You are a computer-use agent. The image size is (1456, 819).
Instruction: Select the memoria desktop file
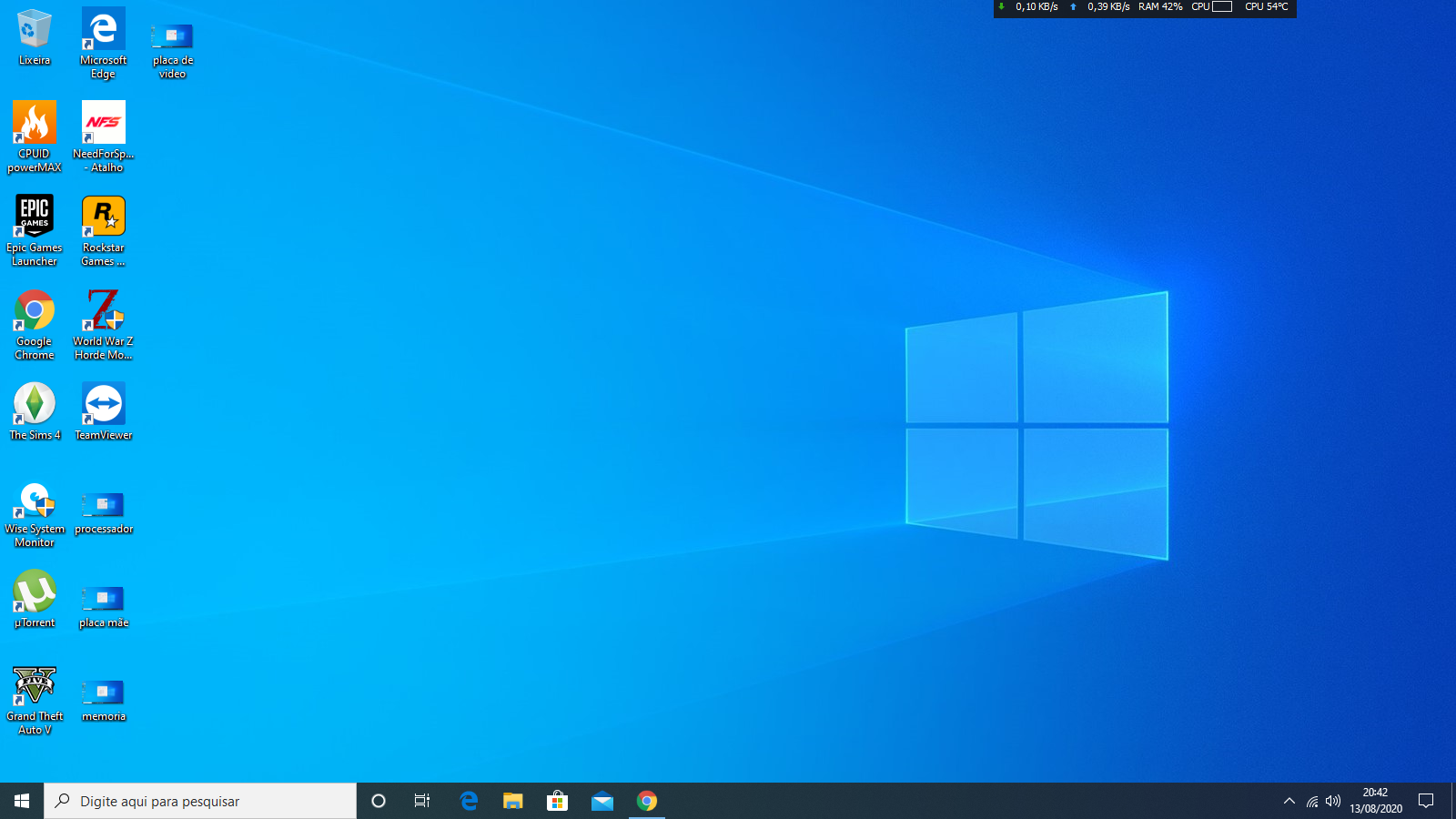point(104,699)
